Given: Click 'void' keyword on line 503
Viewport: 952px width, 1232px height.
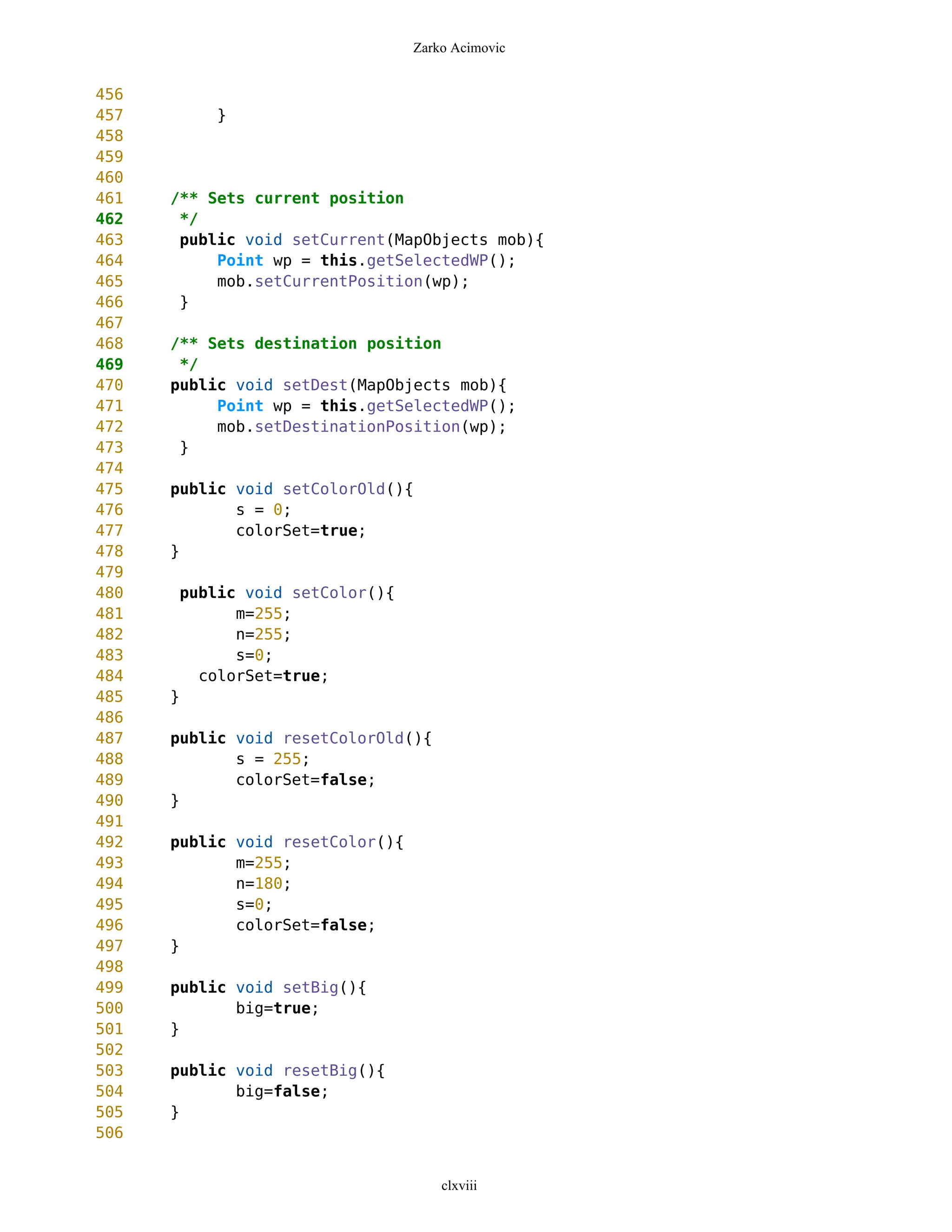Looking at the screenshot, I should 254,1071.
